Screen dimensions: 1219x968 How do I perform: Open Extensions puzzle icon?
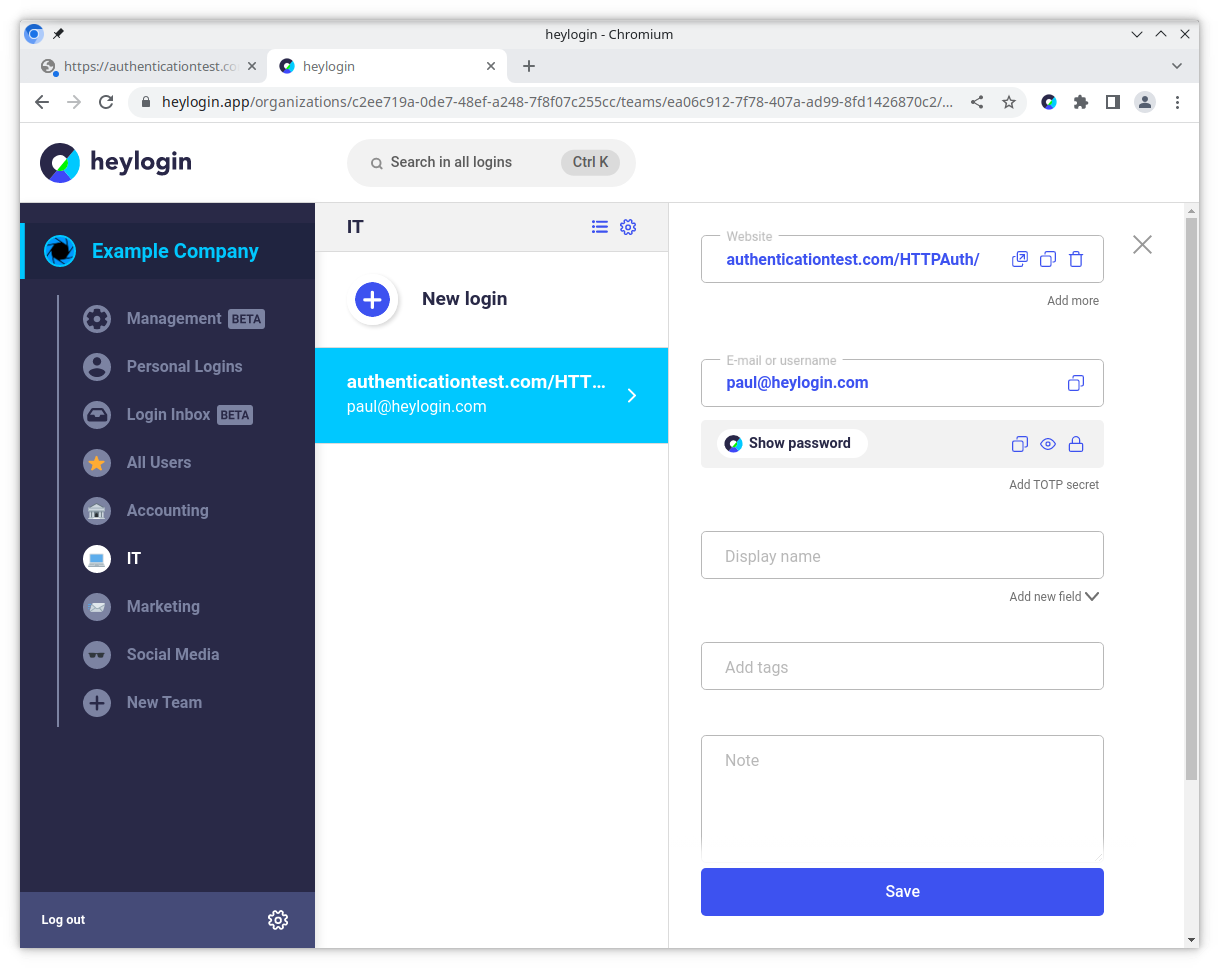click(x=1081, y=102)
